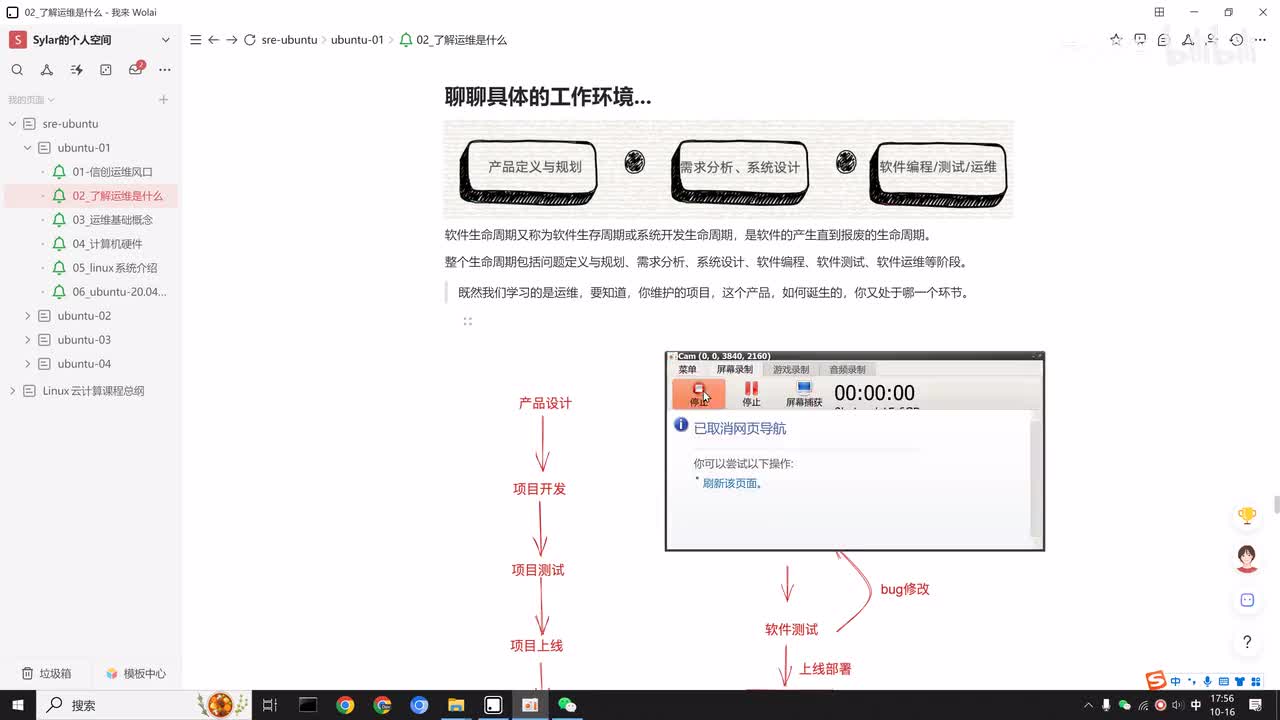The image size is (1280, 720).
Task: Start presentation mode icon
Action: [x=1140, y=40]
